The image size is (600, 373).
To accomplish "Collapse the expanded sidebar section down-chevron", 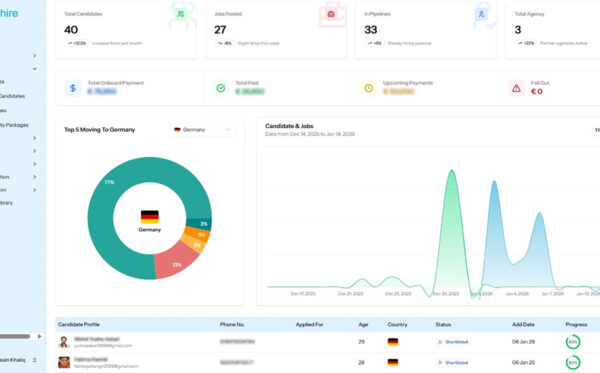I will click(35, 69).
